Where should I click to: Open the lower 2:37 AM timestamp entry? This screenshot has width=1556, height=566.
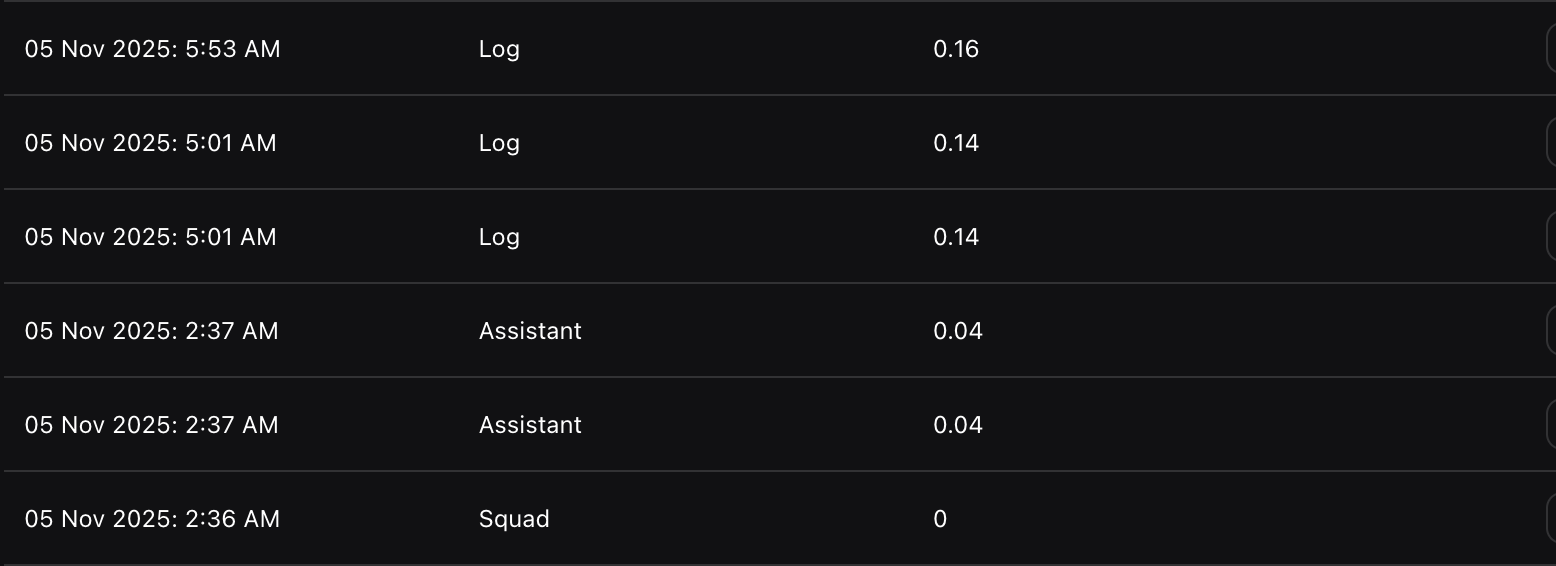click(x=151, y=425)
